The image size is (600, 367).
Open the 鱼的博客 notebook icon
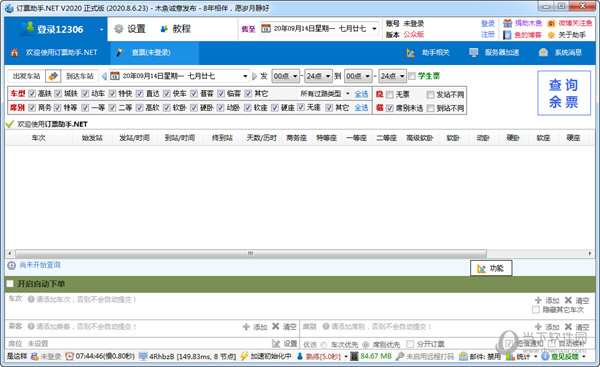(x=507, y=35)
